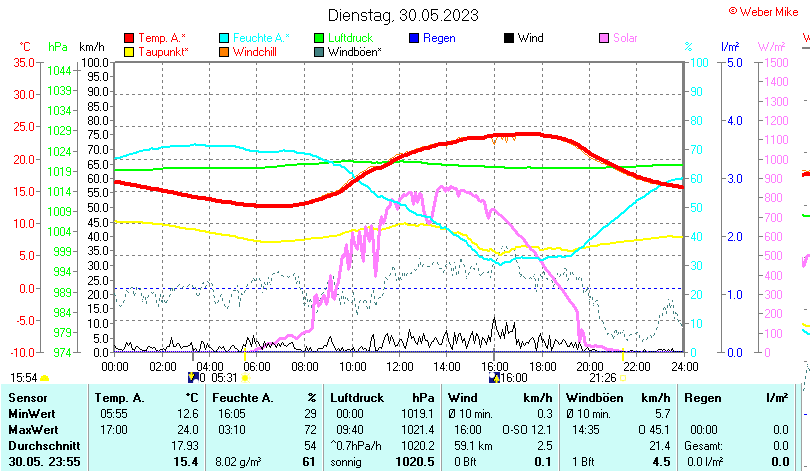Click the chart title 'Dienstag, 30.05.2023'

pyautogui.click(x=403, y=15)
